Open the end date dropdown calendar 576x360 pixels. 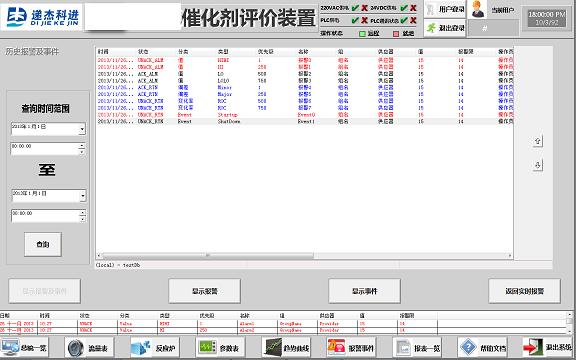82,196
